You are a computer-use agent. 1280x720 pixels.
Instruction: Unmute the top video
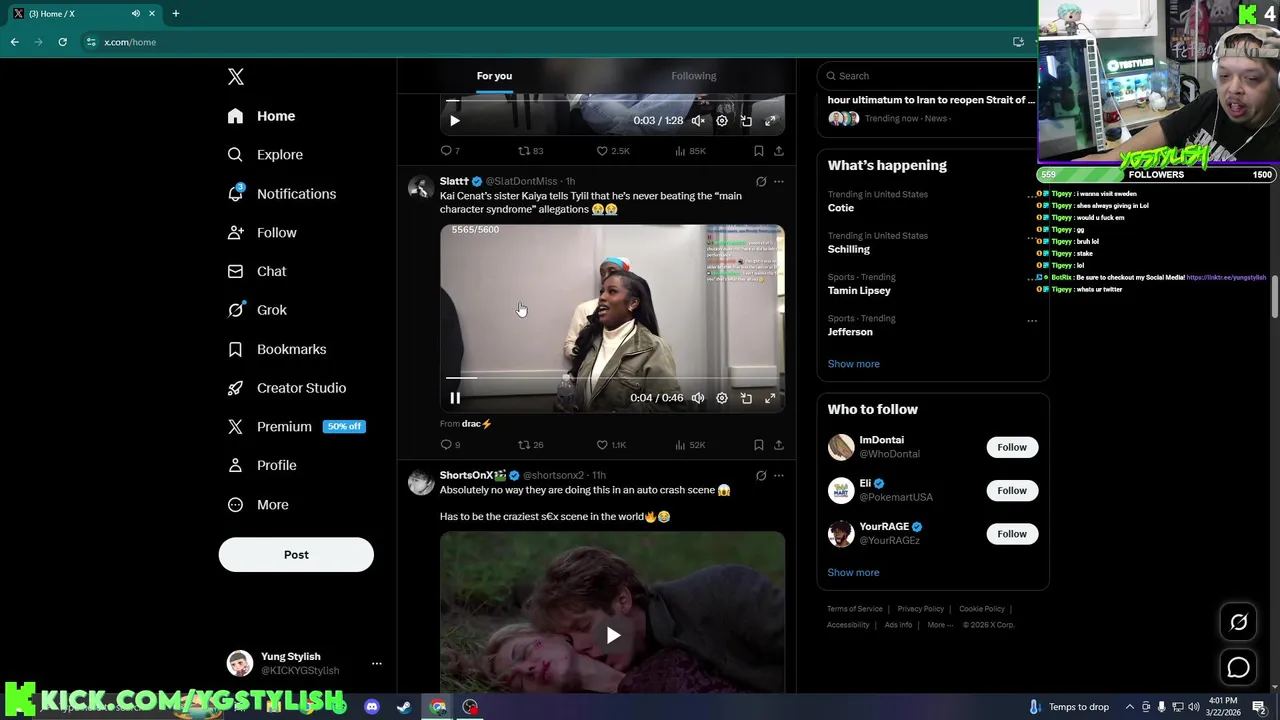[x=698, y=121]
